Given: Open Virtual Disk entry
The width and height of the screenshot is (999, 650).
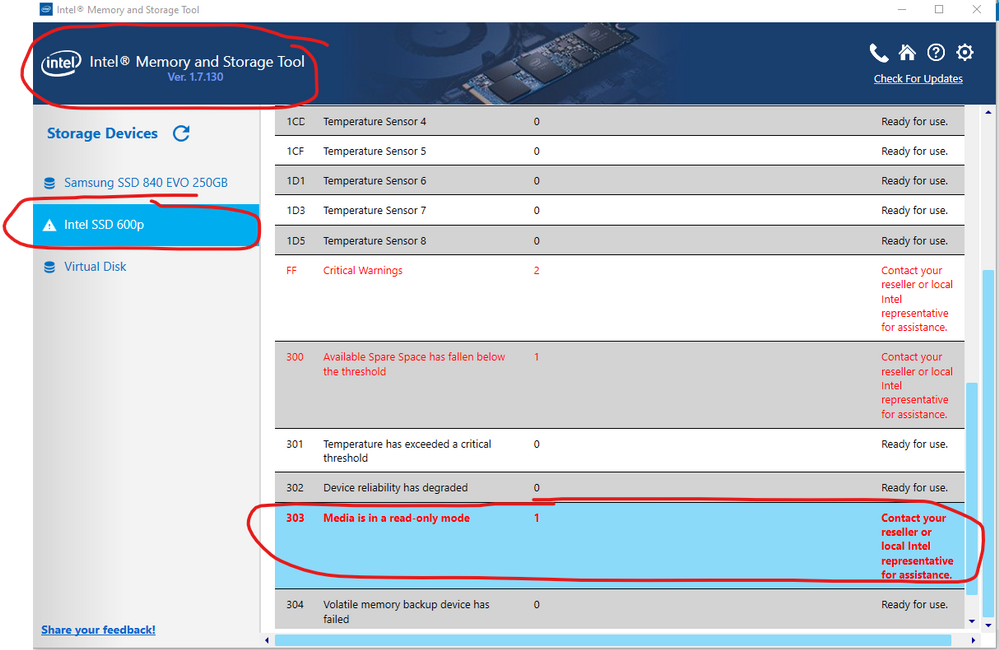Looking at the screenshot, I should point(95,267).
